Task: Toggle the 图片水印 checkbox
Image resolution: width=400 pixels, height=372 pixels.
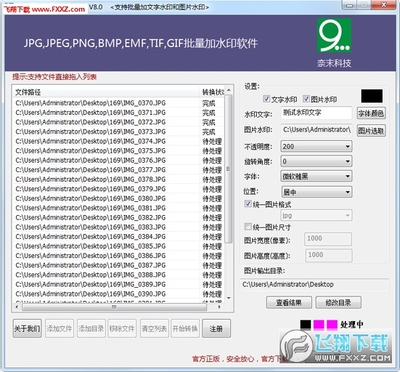Action: pos(306,99)
